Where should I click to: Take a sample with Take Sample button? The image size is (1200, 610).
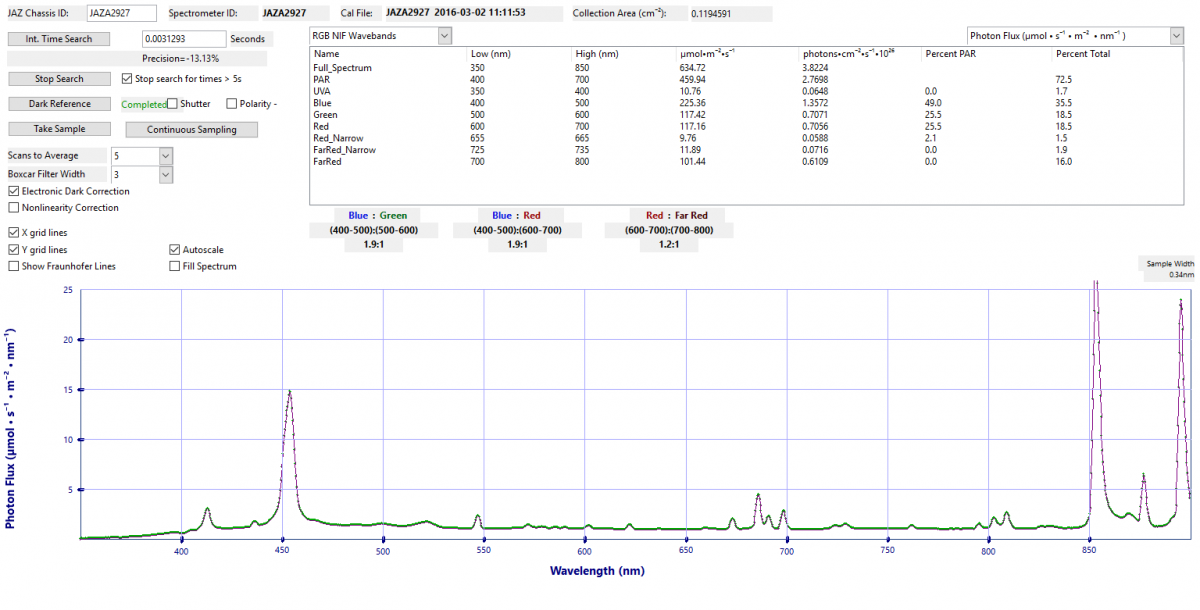pos(59,129)
